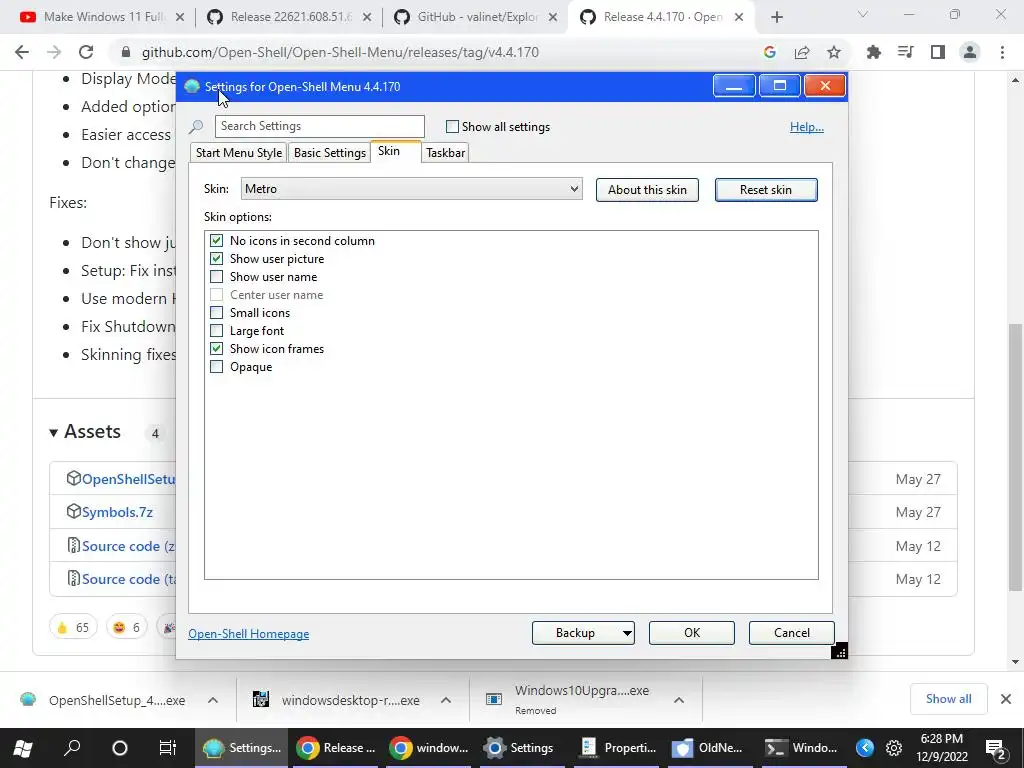This screenshot has width=1024, height=768.
Task: Click the smiley reaction with count 6
Action: [127, 627]
